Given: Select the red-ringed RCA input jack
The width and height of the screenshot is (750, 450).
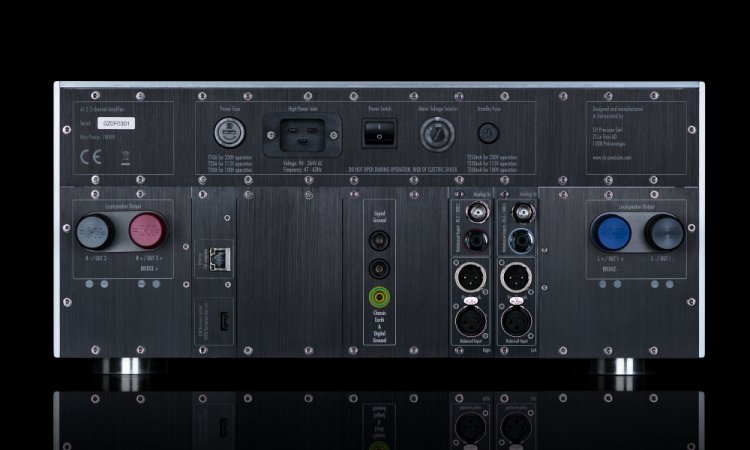Looking at the screenshot, I should pyautogui.click(x=476, y=241).
